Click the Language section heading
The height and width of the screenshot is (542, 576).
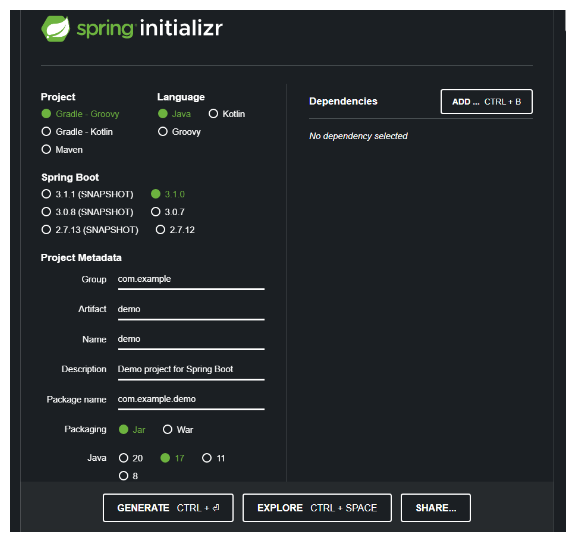coord(181,97)
